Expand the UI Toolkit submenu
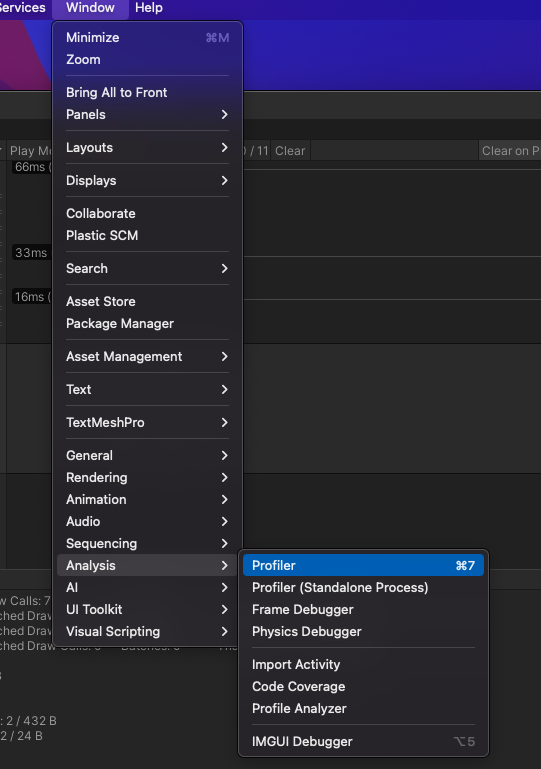This screenshot has height=769, width=541. point(147,609)
